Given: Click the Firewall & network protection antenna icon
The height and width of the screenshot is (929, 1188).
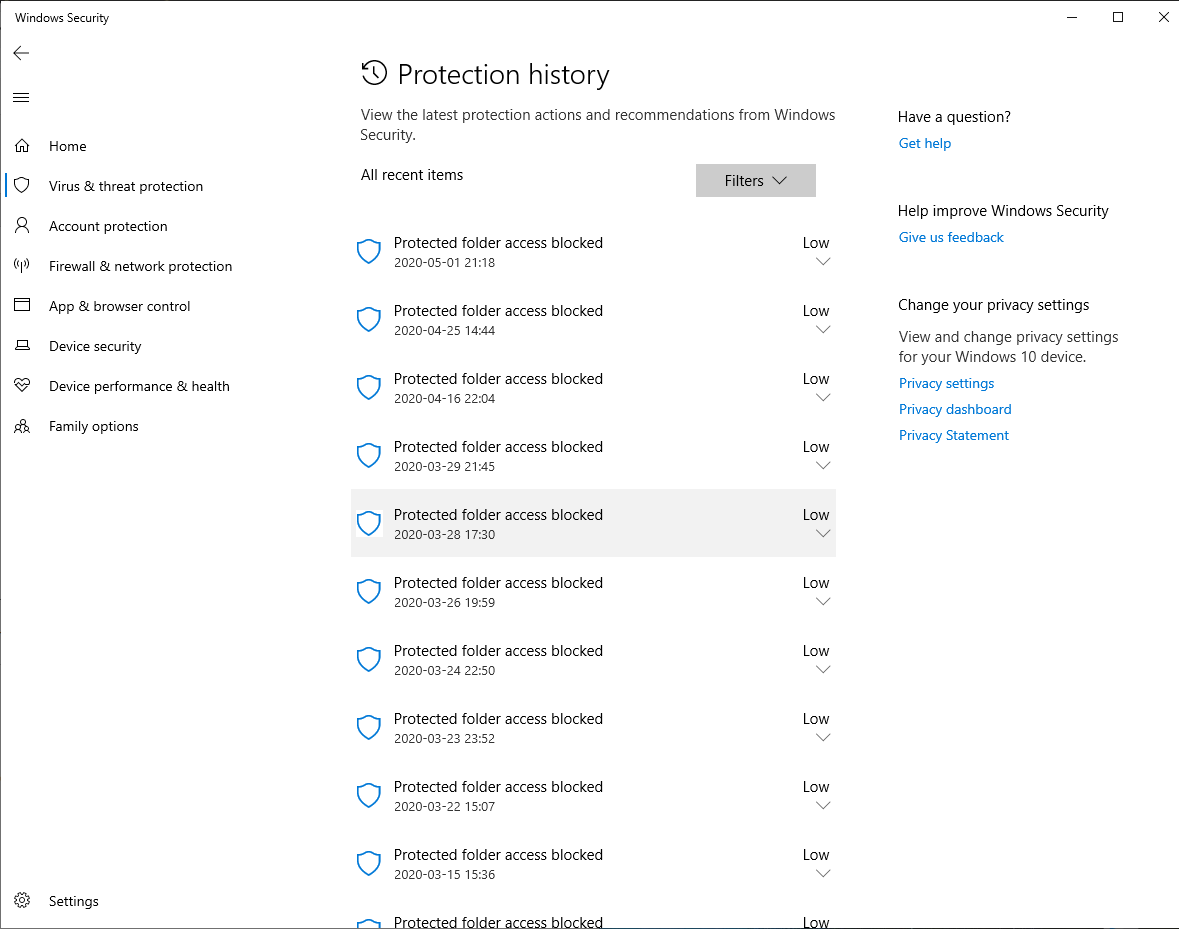Looking at the screenshot, I should (22, 266).
